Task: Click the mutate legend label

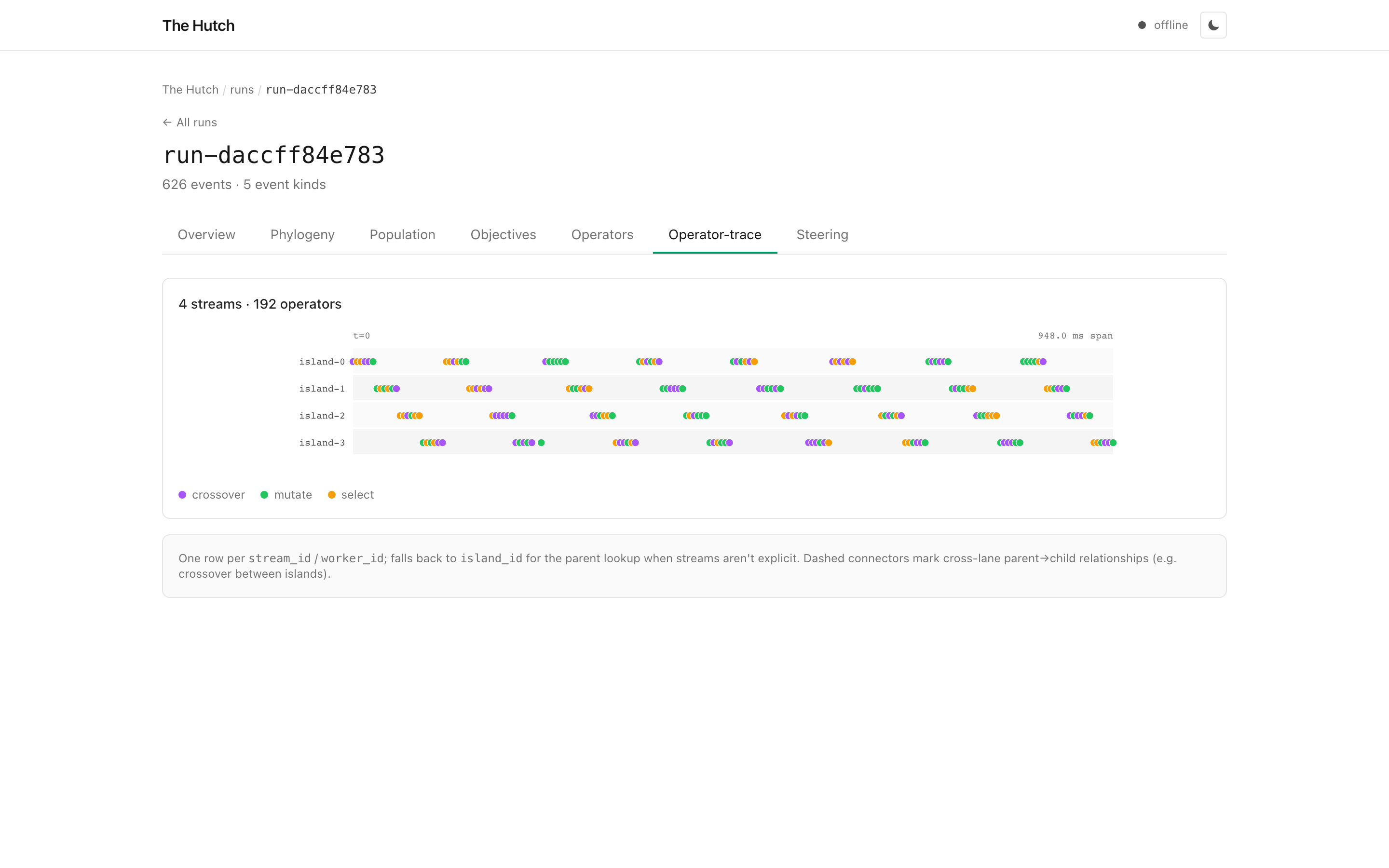Action: tap(293, 495)
